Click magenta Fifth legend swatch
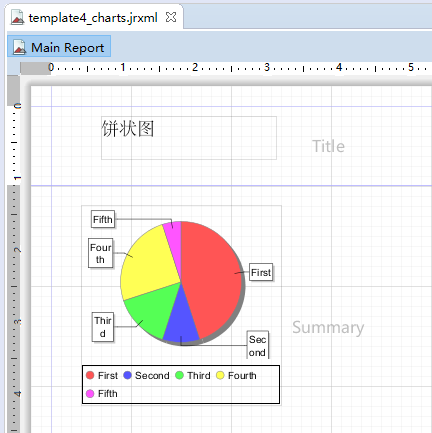 pos(90,393)
